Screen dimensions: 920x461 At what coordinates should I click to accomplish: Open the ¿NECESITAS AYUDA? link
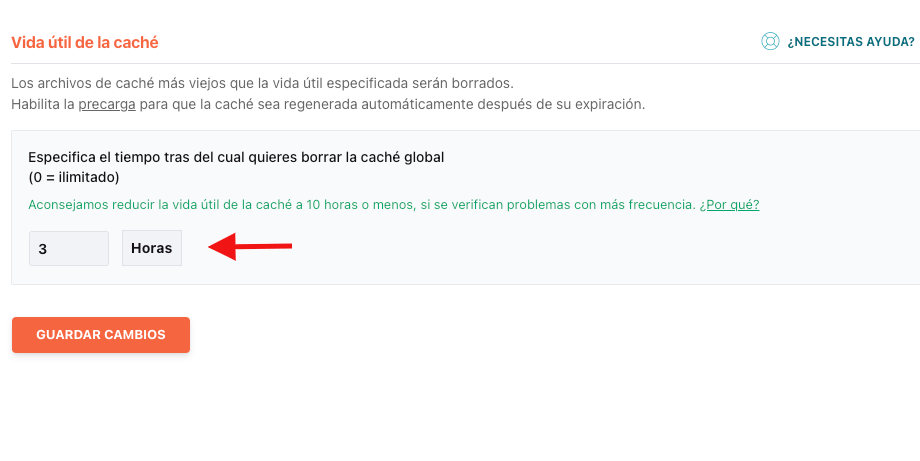851,42
